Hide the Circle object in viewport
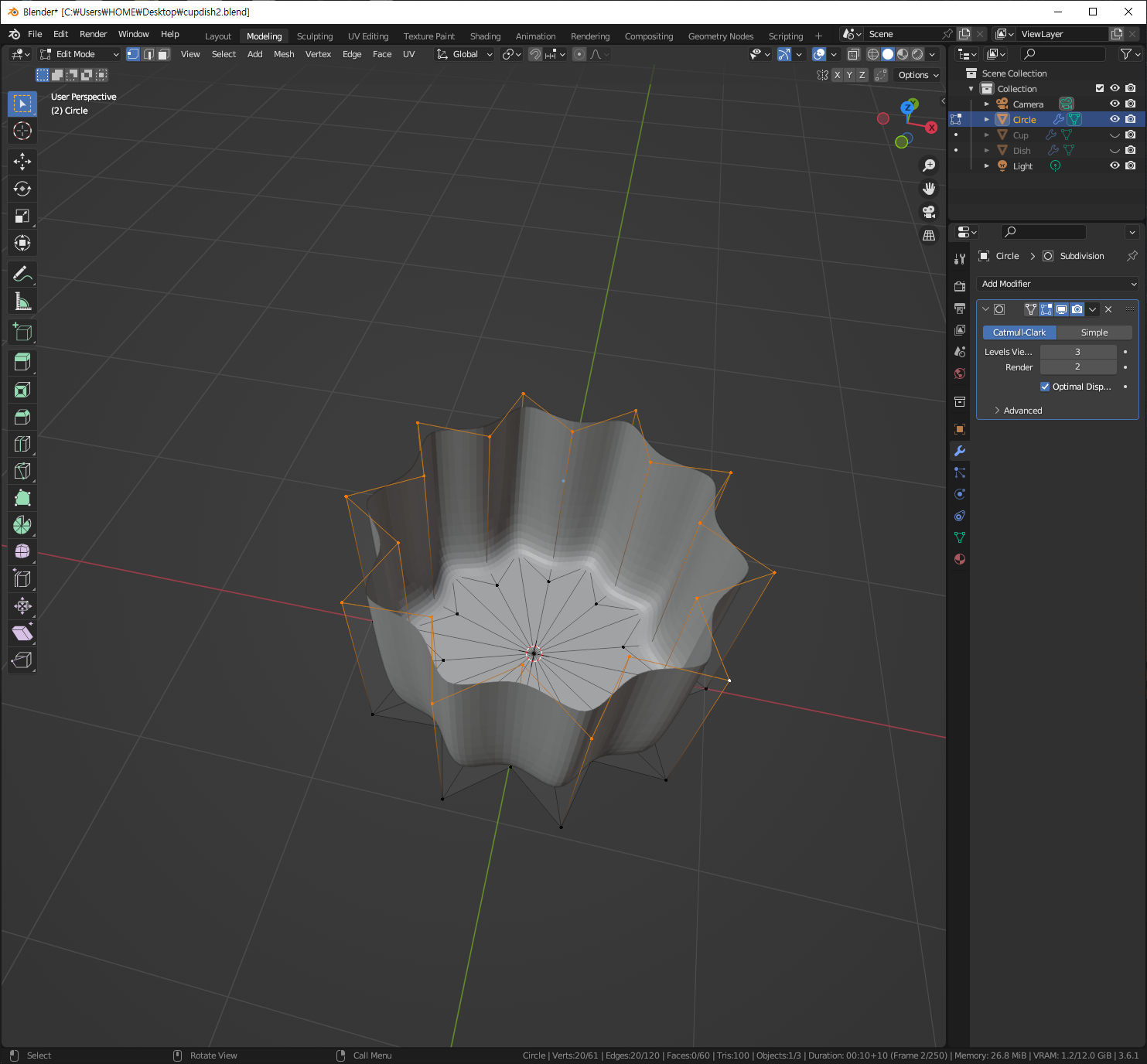Viewport: 1147px width, 1064px height. [x=1115, y=119]
